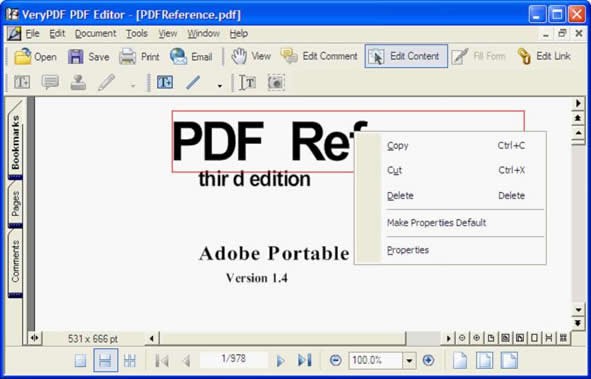Open the View menu

(x=168, y=34)
